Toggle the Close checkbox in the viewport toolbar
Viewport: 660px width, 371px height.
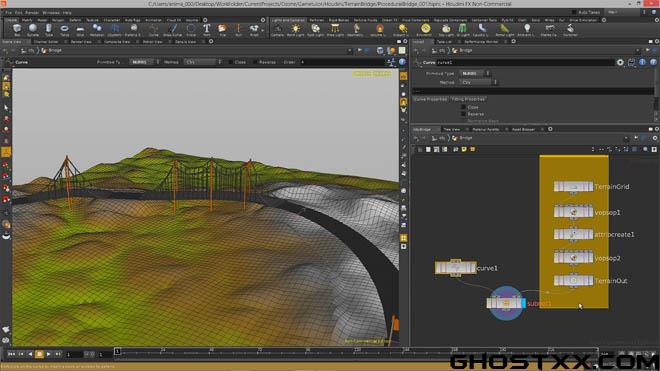(x=230, y=62)
